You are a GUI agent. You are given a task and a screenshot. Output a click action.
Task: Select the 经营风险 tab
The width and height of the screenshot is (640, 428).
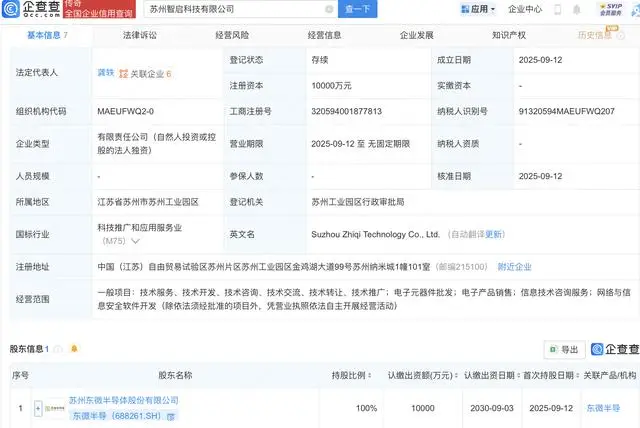point(233,33)
